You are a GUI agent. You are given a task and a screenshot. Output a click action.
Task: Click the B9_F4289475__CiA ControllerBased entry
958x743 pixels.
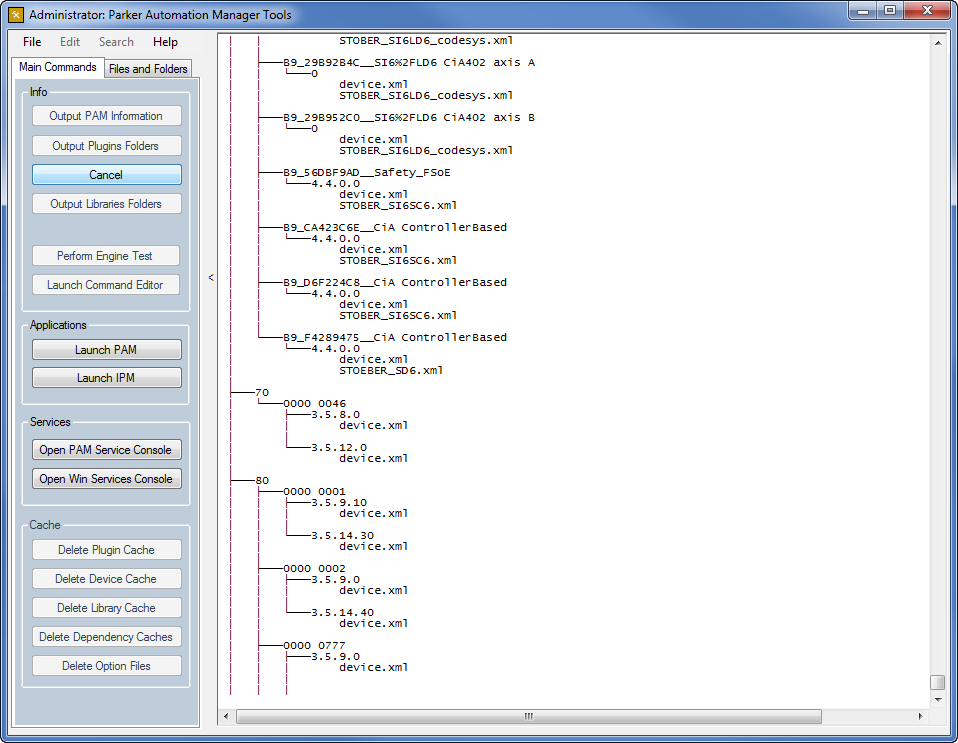click(395, 337)
